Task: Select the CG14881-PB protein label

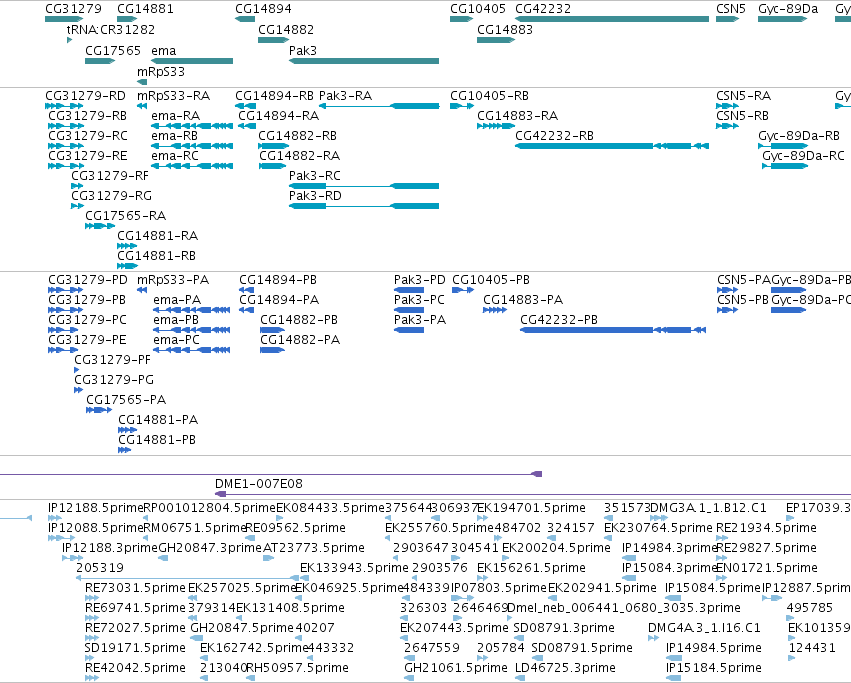Action: 157,440
